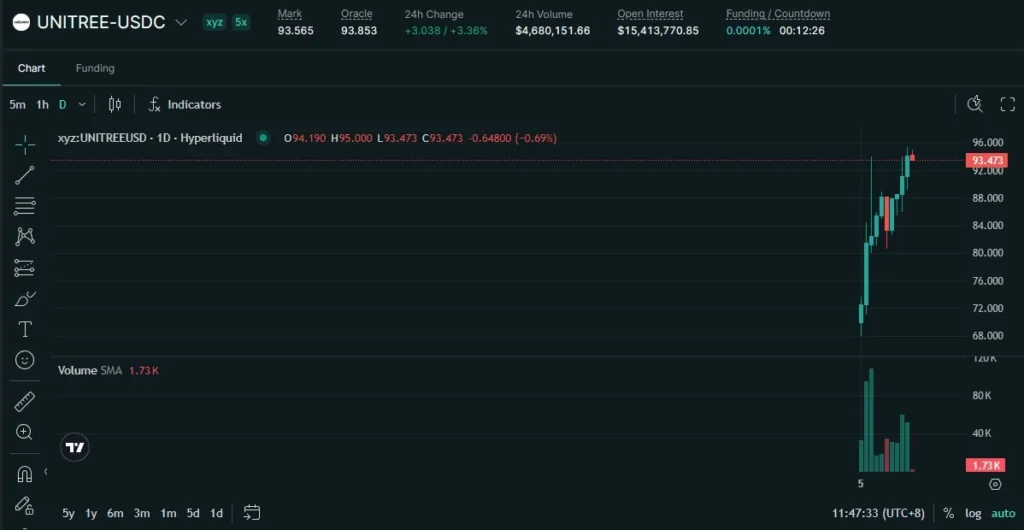
Task: Set the range to 3m
Action: click(x=142, y=514)
